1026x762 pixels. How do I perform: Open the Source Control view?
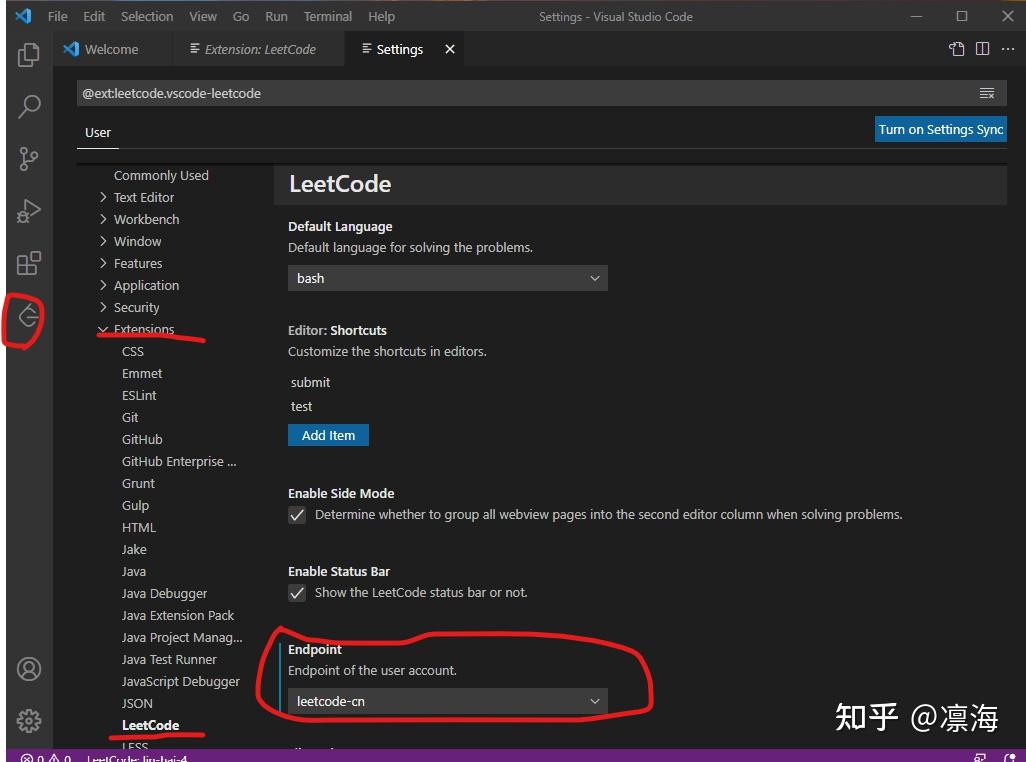point(28,158)
